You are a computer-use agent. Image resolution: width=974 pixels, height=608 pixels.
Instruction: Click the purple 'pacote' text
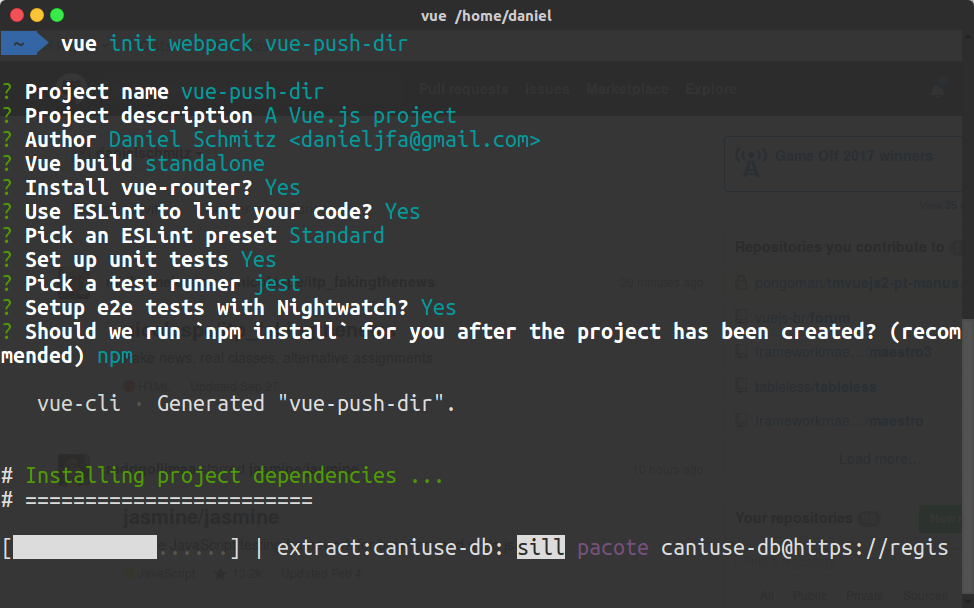pyautogui.click(x=613, y=548)
